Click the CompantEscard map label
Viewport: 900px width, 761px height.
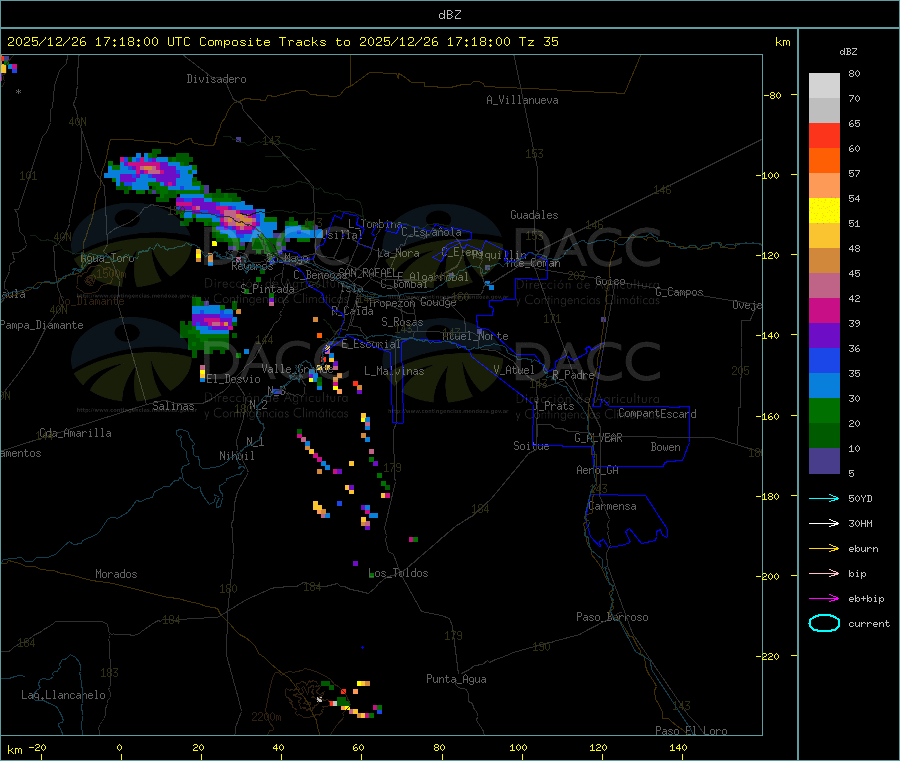point(657,413)
